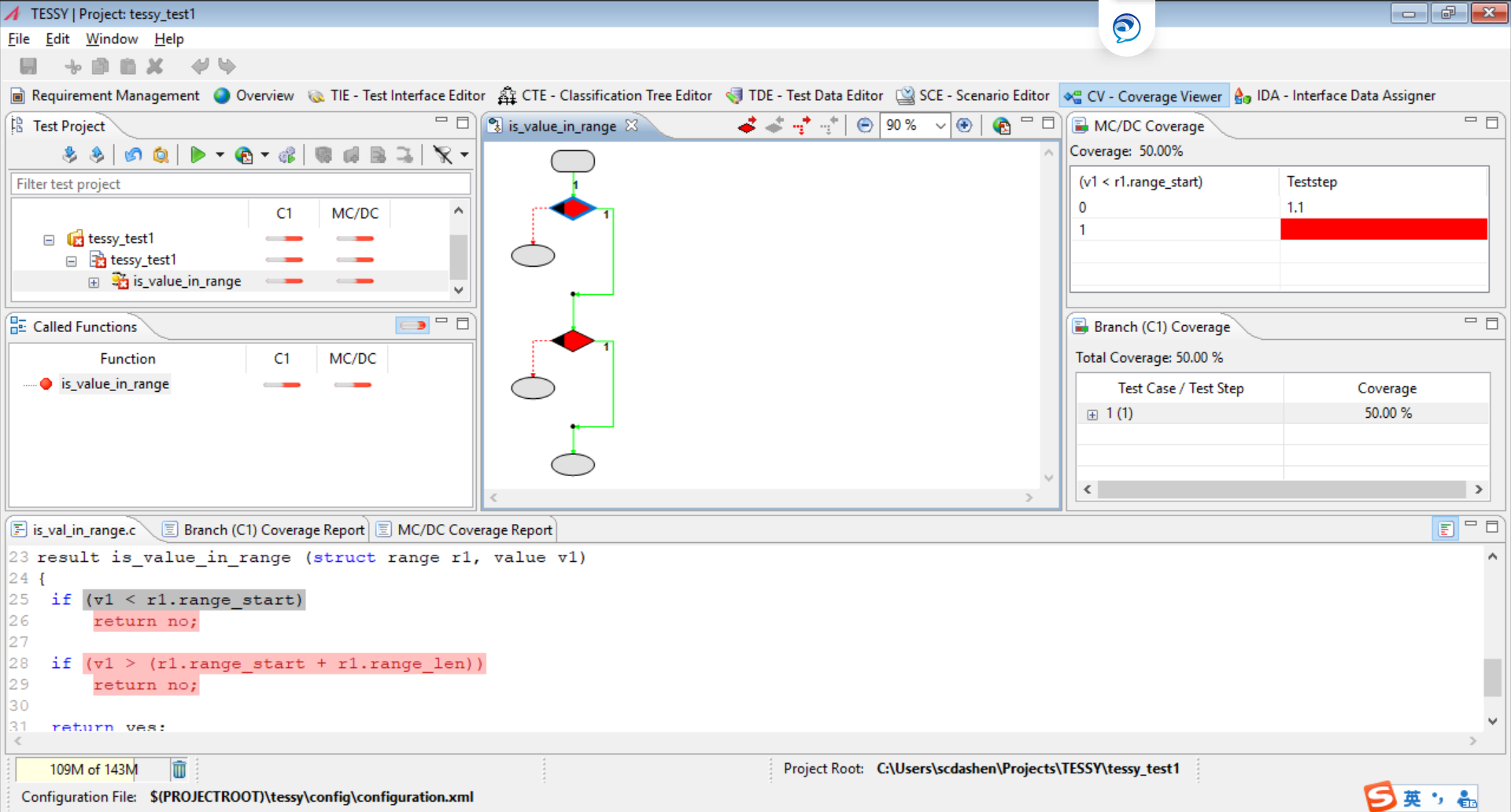Click the Undo arrow in main toolbar

tap(201, 67)
